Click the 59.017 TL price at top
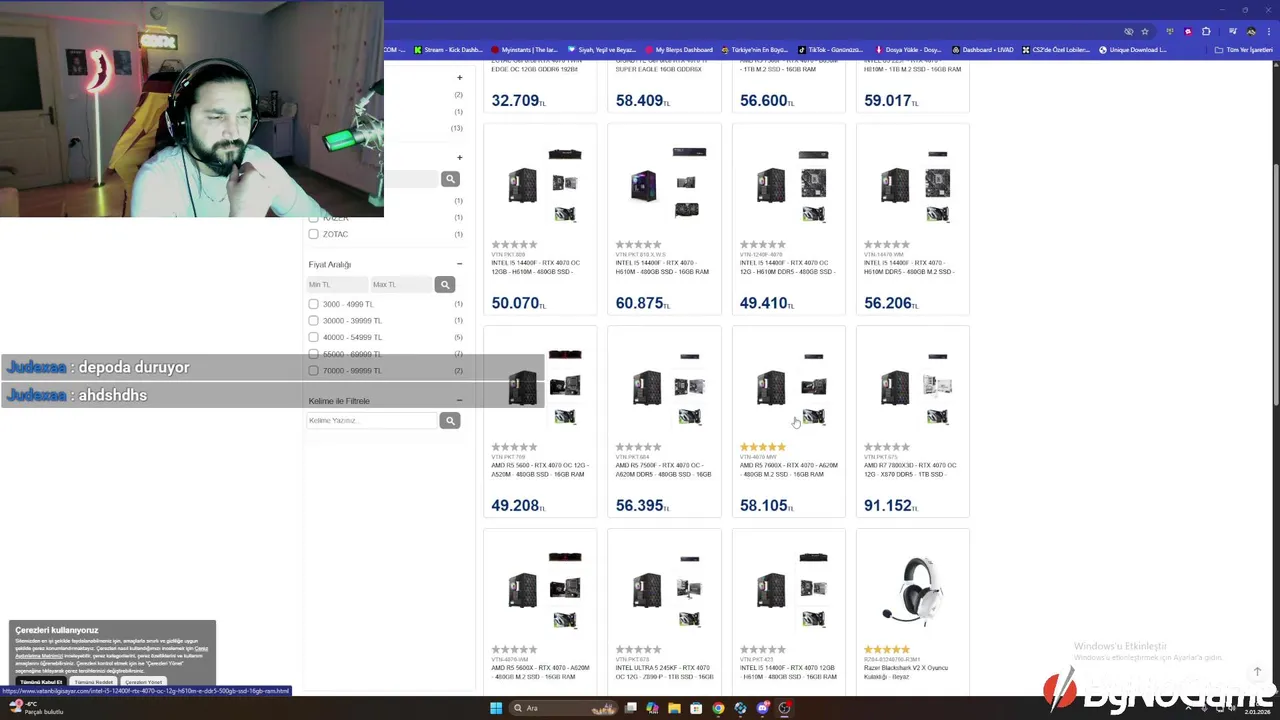 click(x=890, y=101)
